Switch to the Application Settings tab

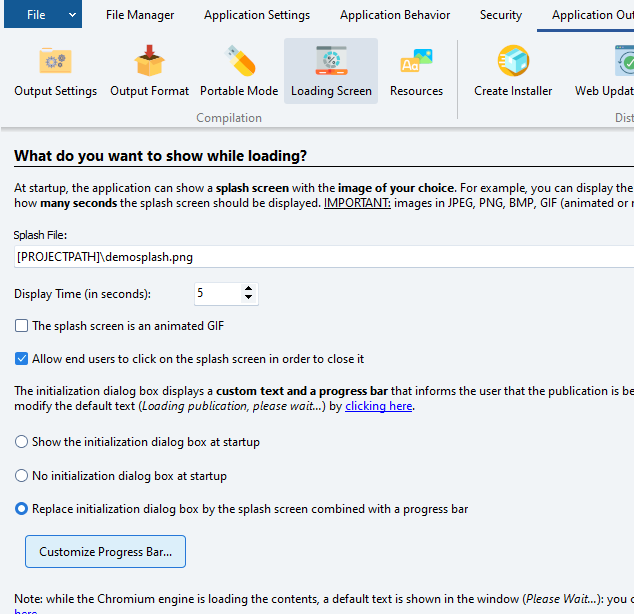point(257,15)
